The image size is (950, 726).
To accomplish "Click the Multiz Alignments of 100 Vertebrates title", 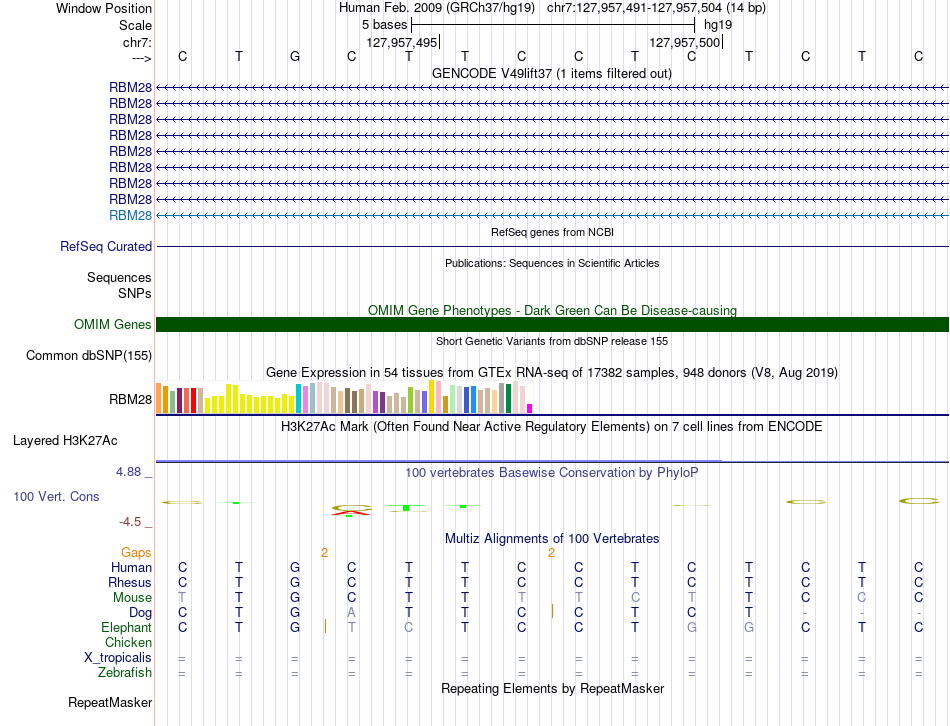I will [x=552, y=538].
